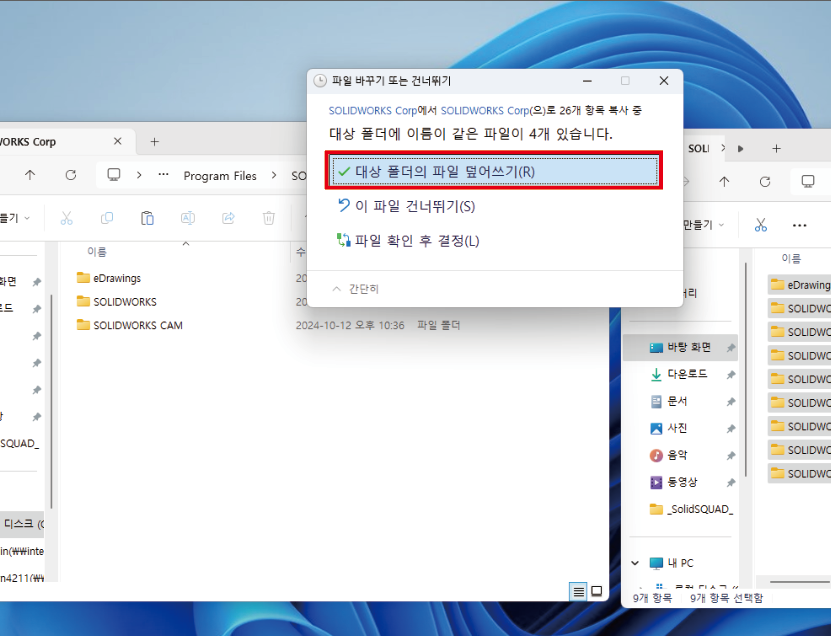
Task: Switch to large icons view in left Explorer
Action: (x=597, y=591)
